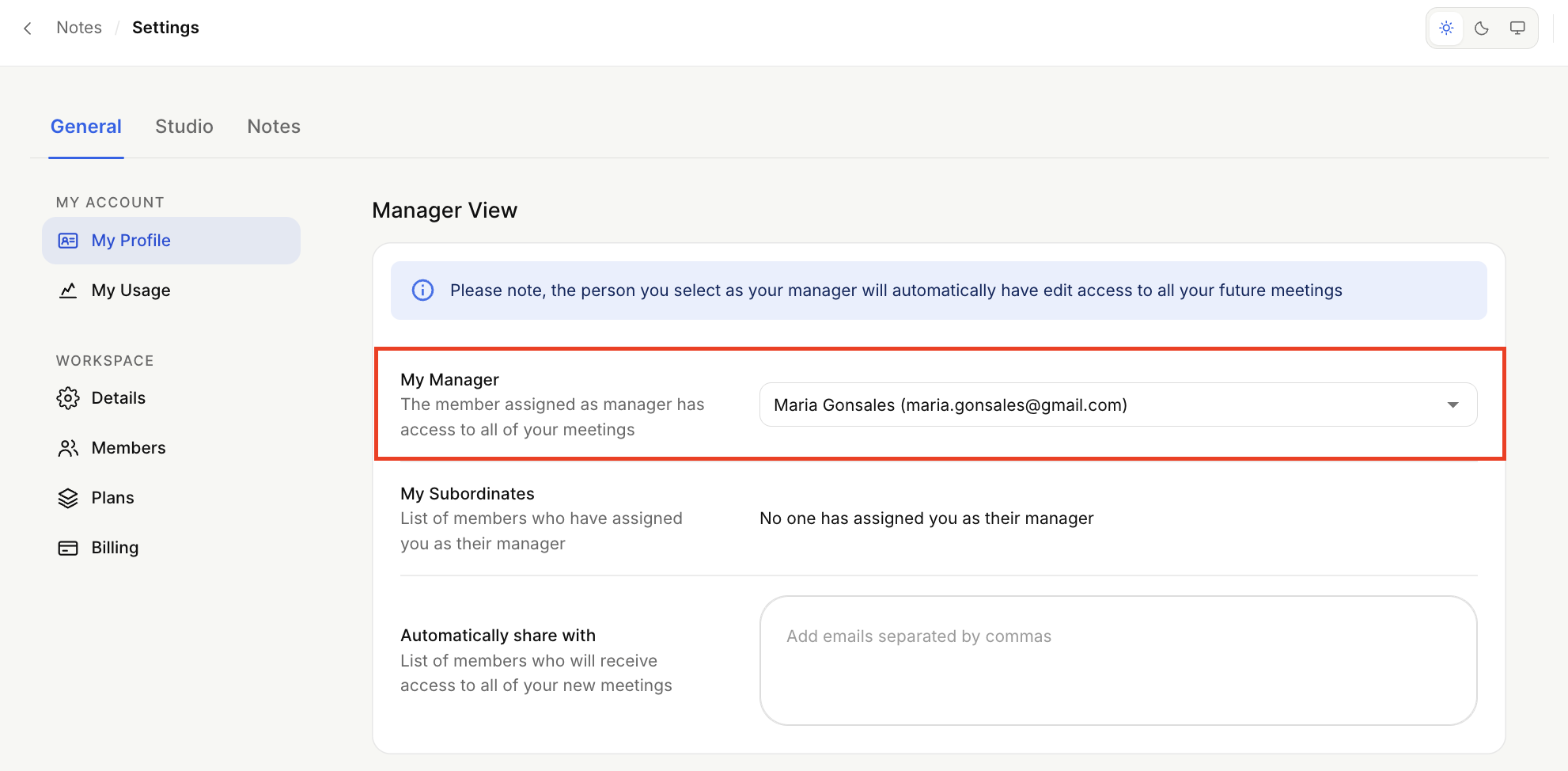Go back using the left chevron arrow
Screen dimensions: 1568x771
(28, 28)
